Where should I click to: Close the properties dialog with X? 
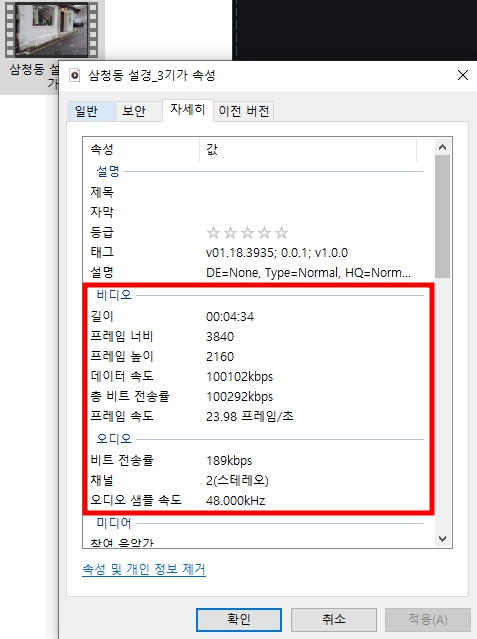tap(463, 75)
